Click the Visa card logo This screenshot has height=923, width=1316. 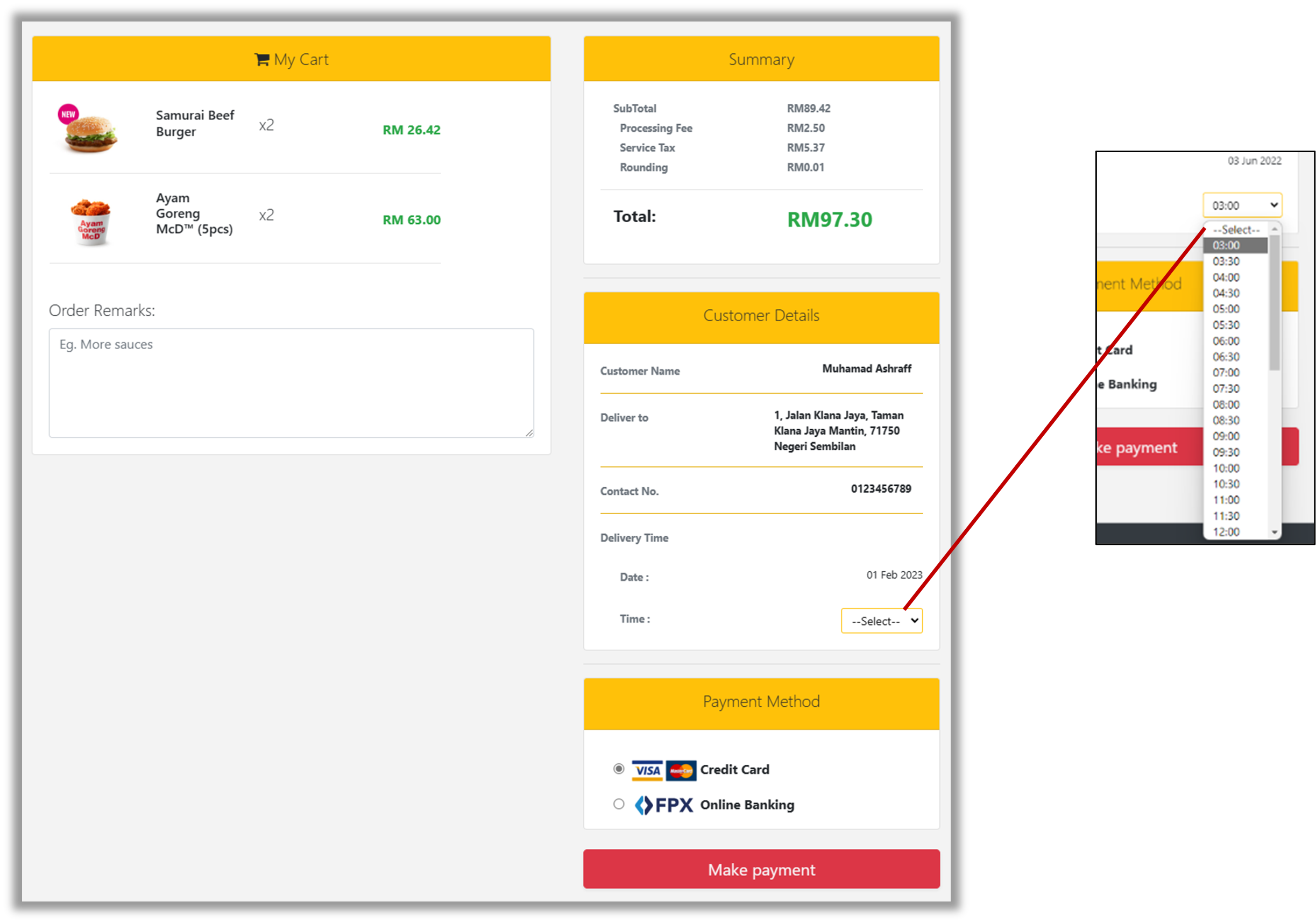(x=647, y=770)
